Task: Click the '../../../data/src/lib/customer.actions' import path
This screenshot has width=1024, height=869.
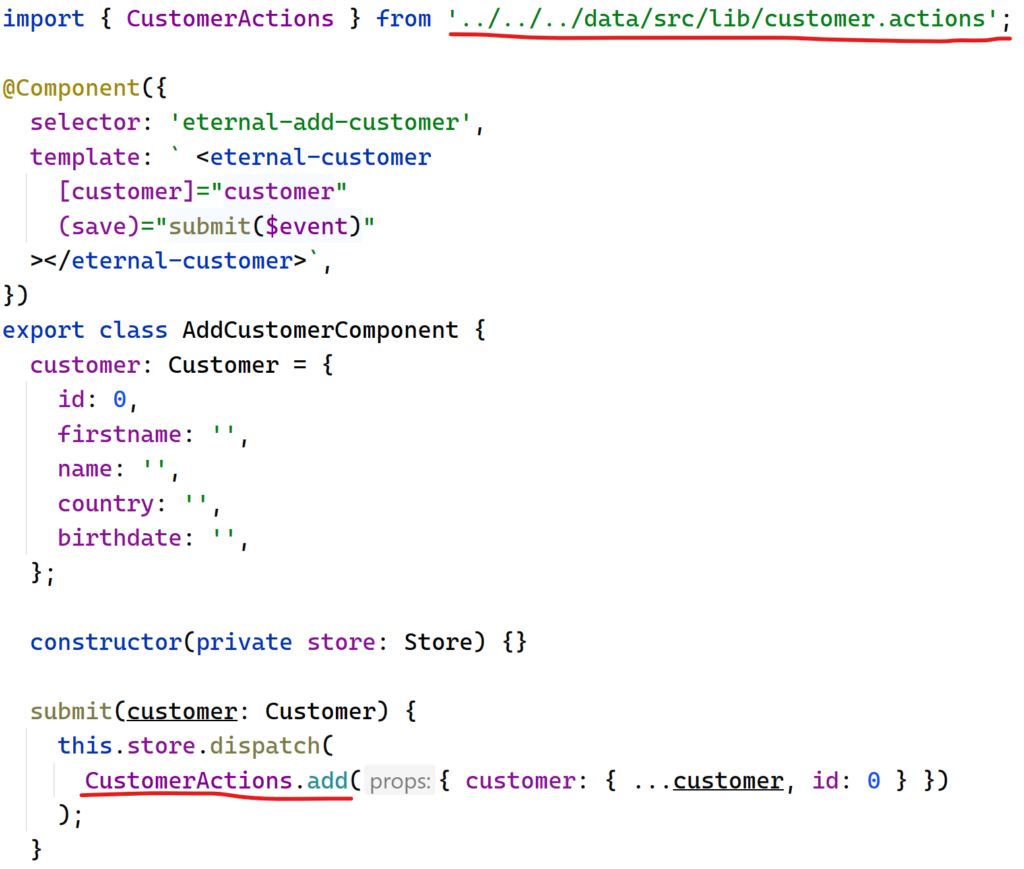Action: click(722, 18)
